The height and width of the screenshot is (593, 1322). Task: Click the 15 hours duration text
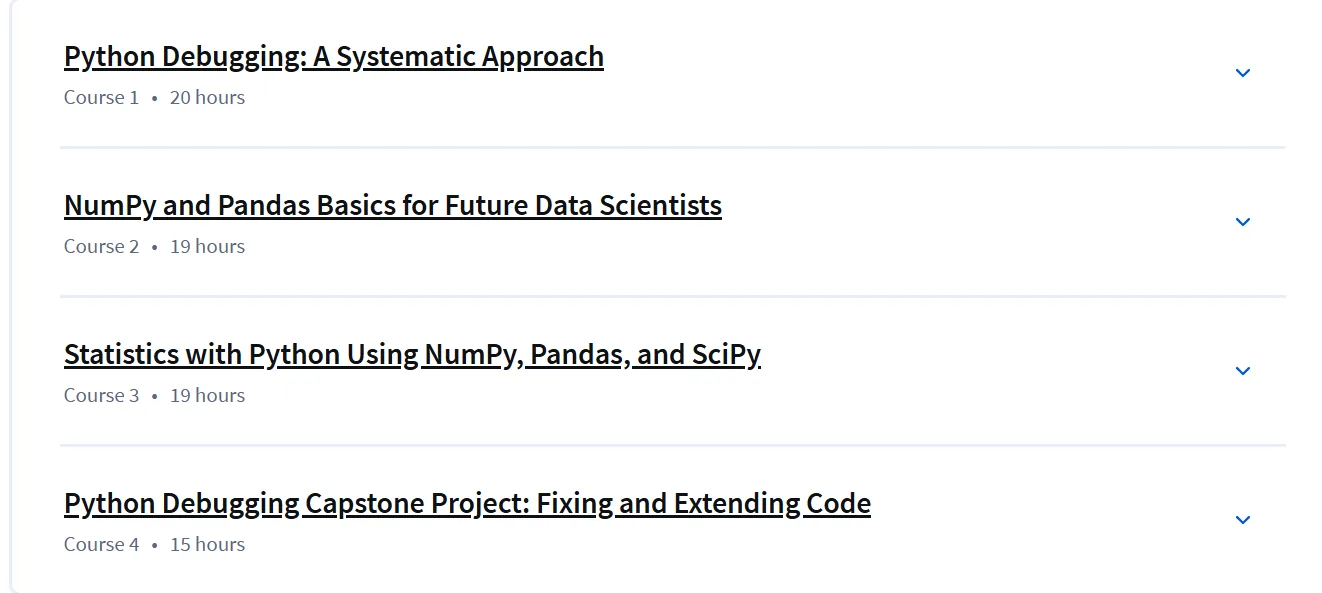pos(207,545)
